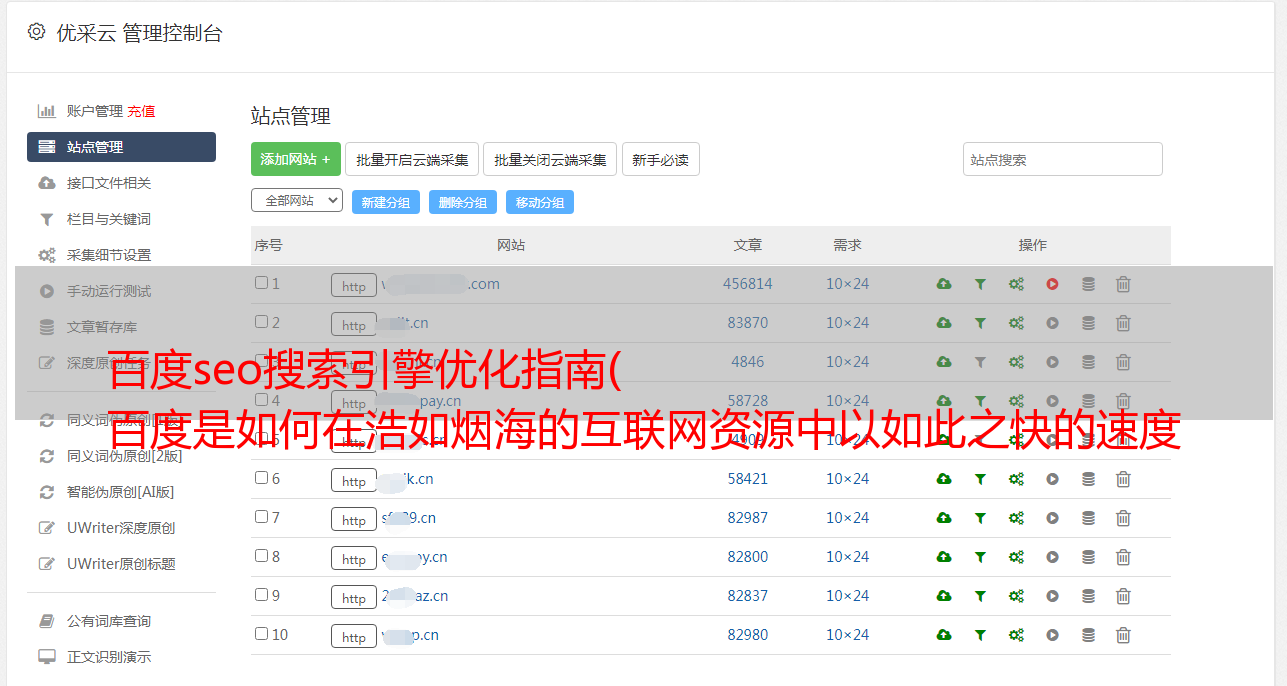This screenshot has width=1287, height=686.
Task: Click the funnel icon in row 9
Action: (980, 596)
